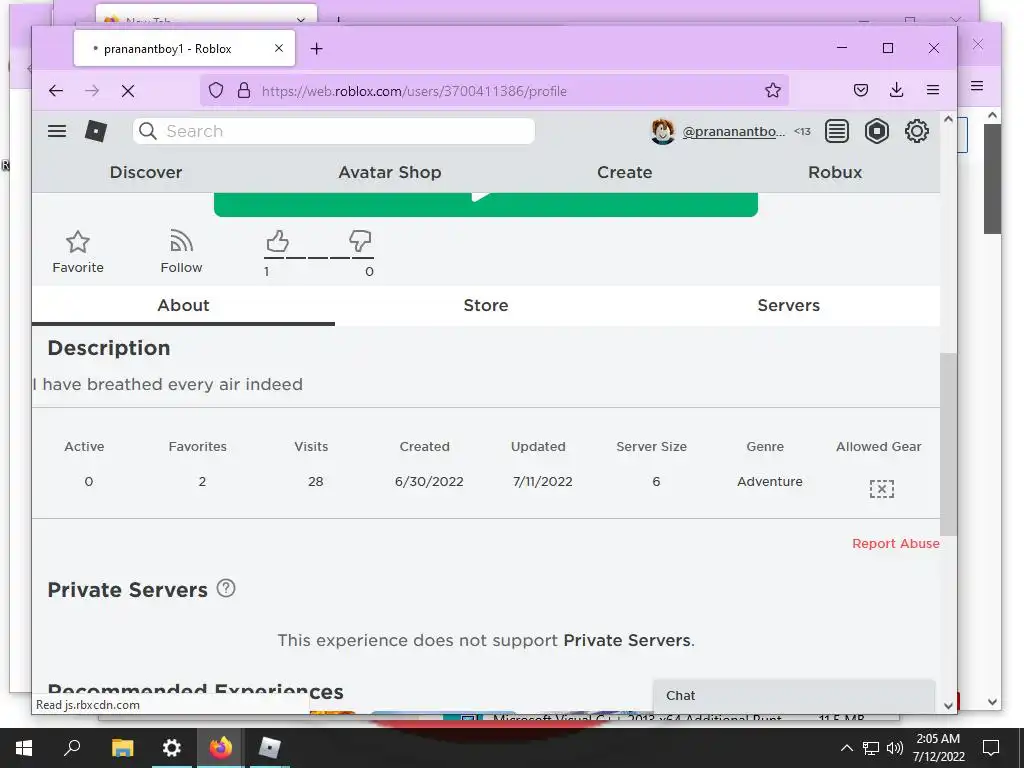Image resolution: width=1024 pixels, height=768 pixels.
Task: Click the green Play button
Action: [x=486, y=204]
